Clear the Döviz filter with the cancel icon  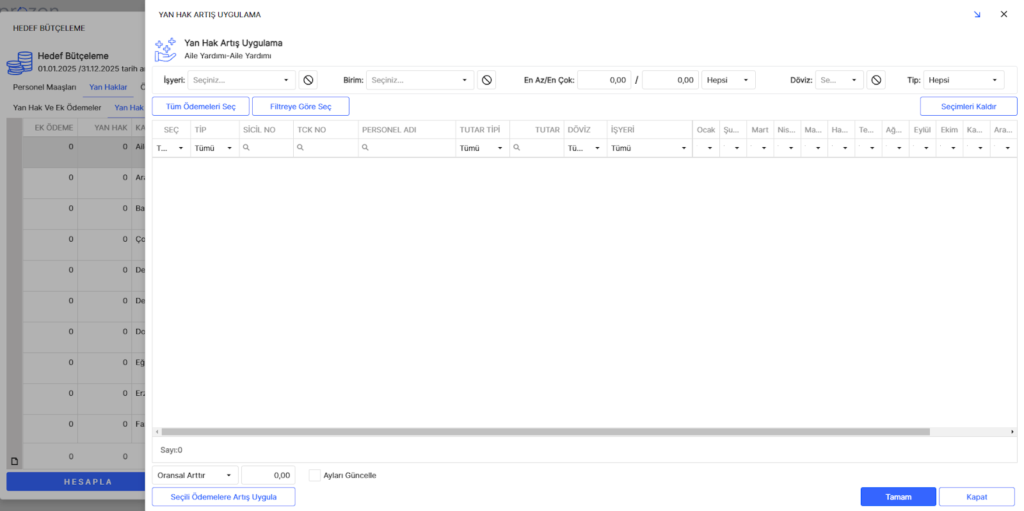pos(876,80)
